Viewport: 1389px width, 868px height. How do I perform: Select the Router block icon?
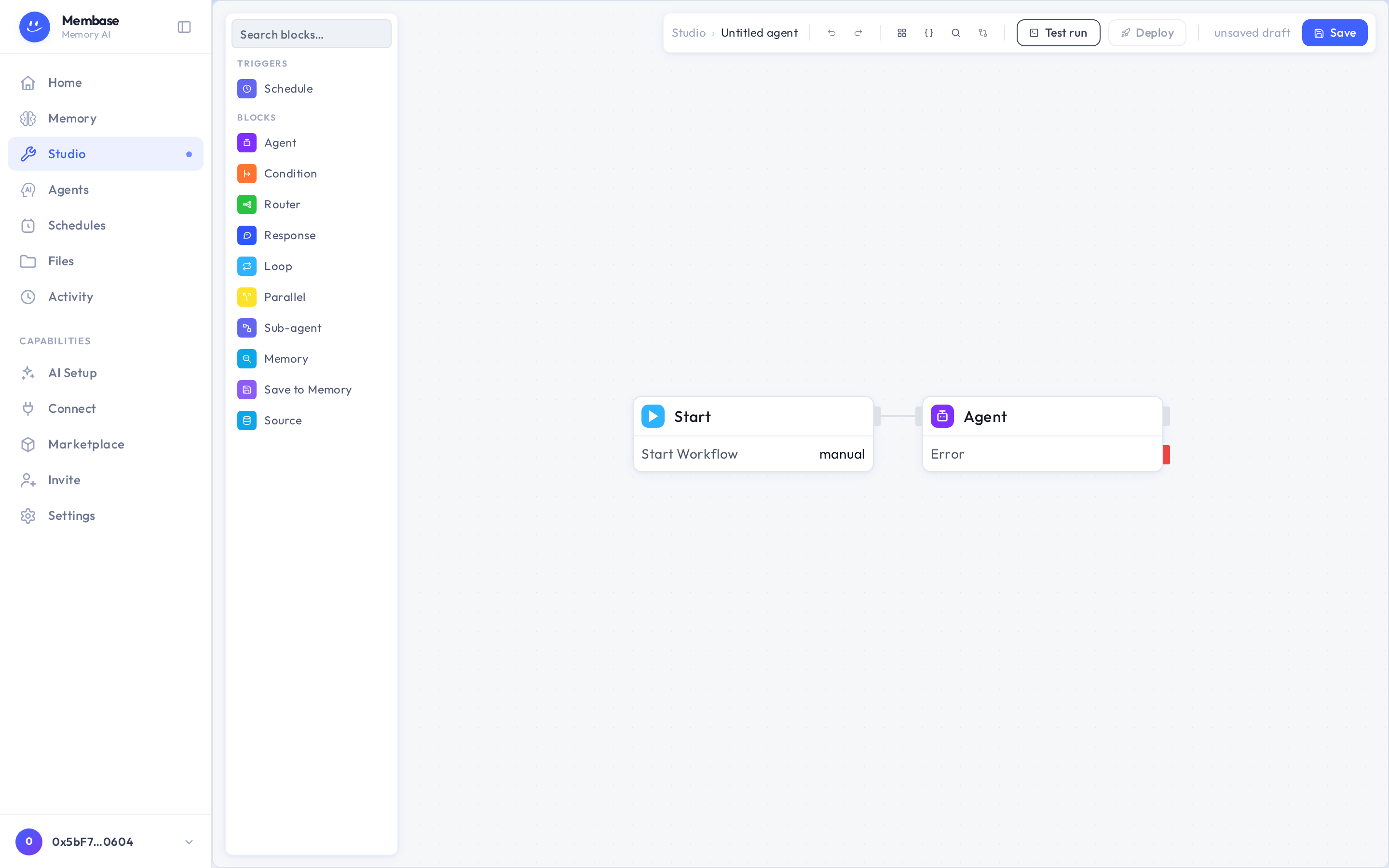(247, 204)
